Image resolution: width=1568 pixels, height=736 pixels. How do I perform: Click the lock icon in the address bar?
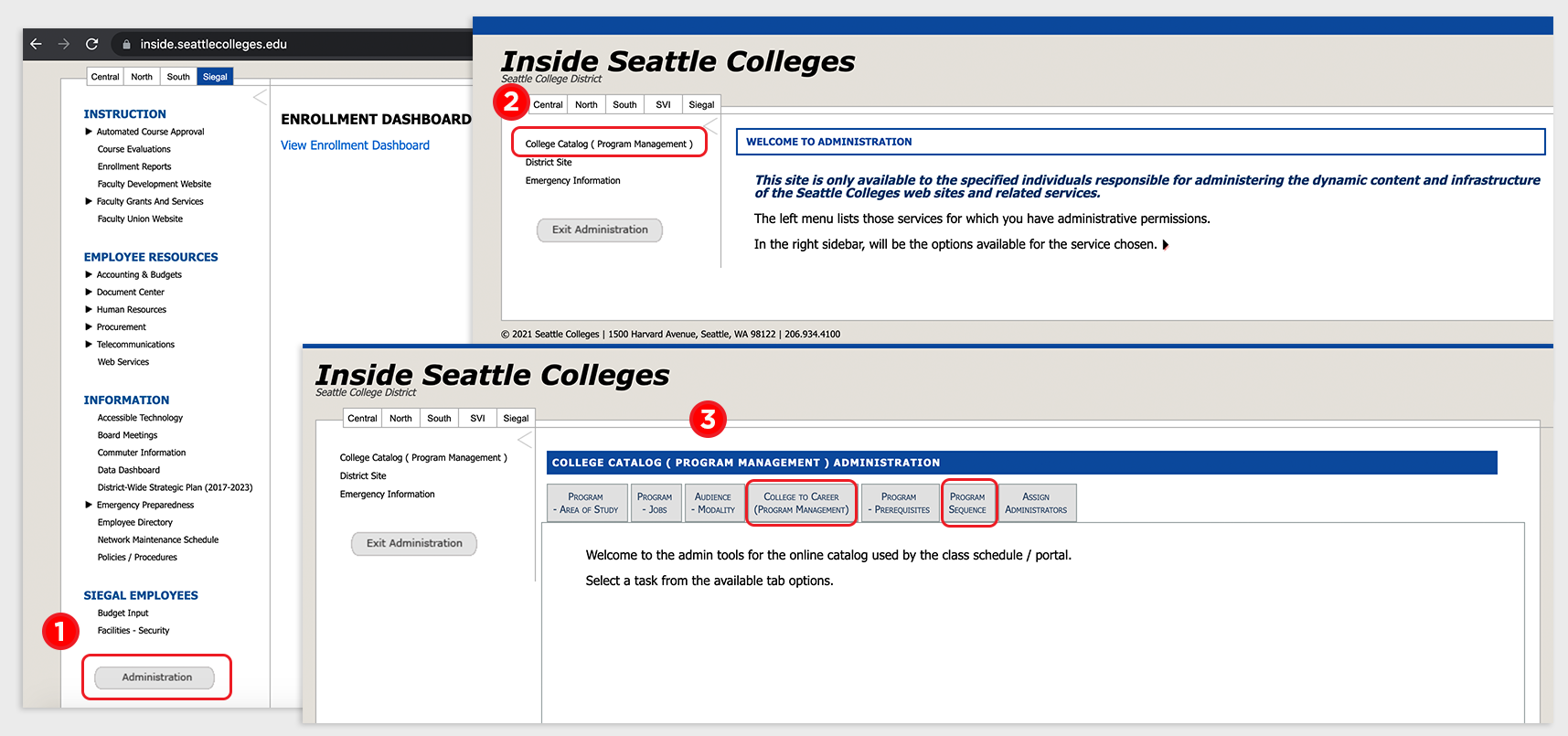click(126, 44)
